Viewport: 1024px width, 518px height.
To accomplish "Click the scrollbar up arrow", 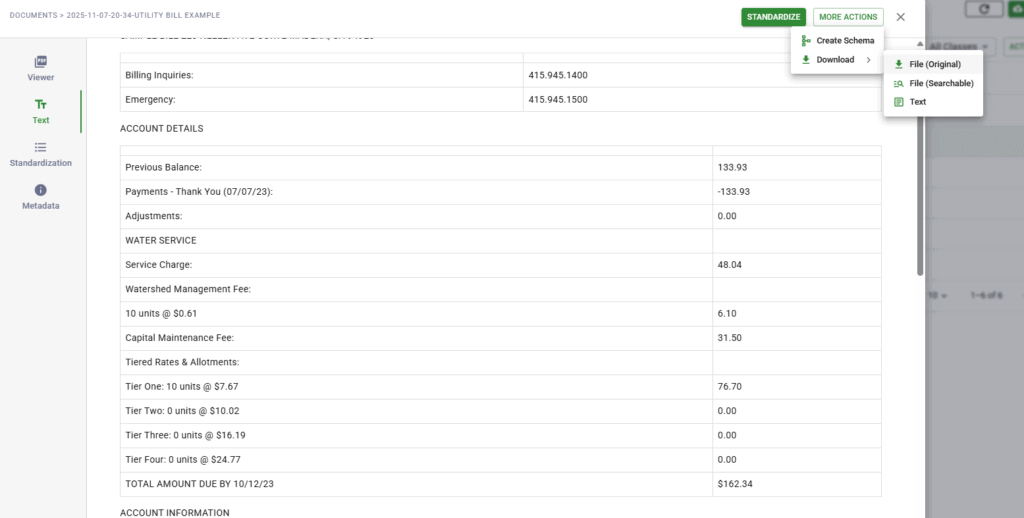I will [920, 45].
